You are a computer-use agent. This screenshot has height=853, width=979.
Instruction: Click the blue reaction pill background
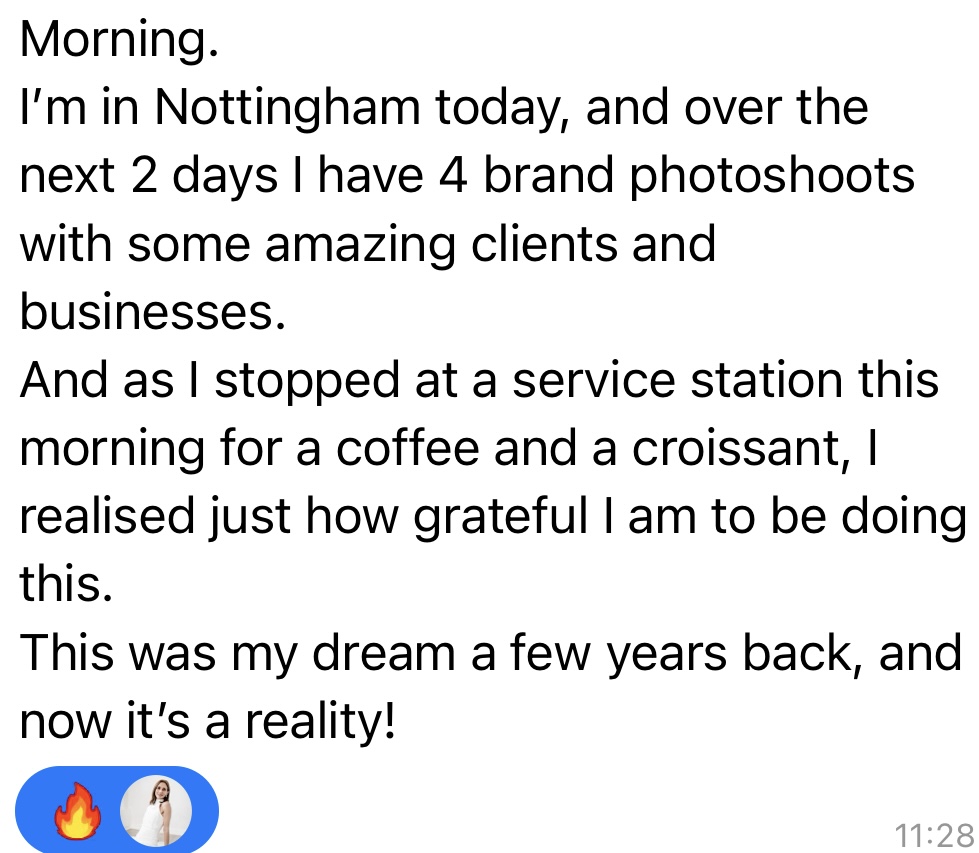[x=118, y=809]
